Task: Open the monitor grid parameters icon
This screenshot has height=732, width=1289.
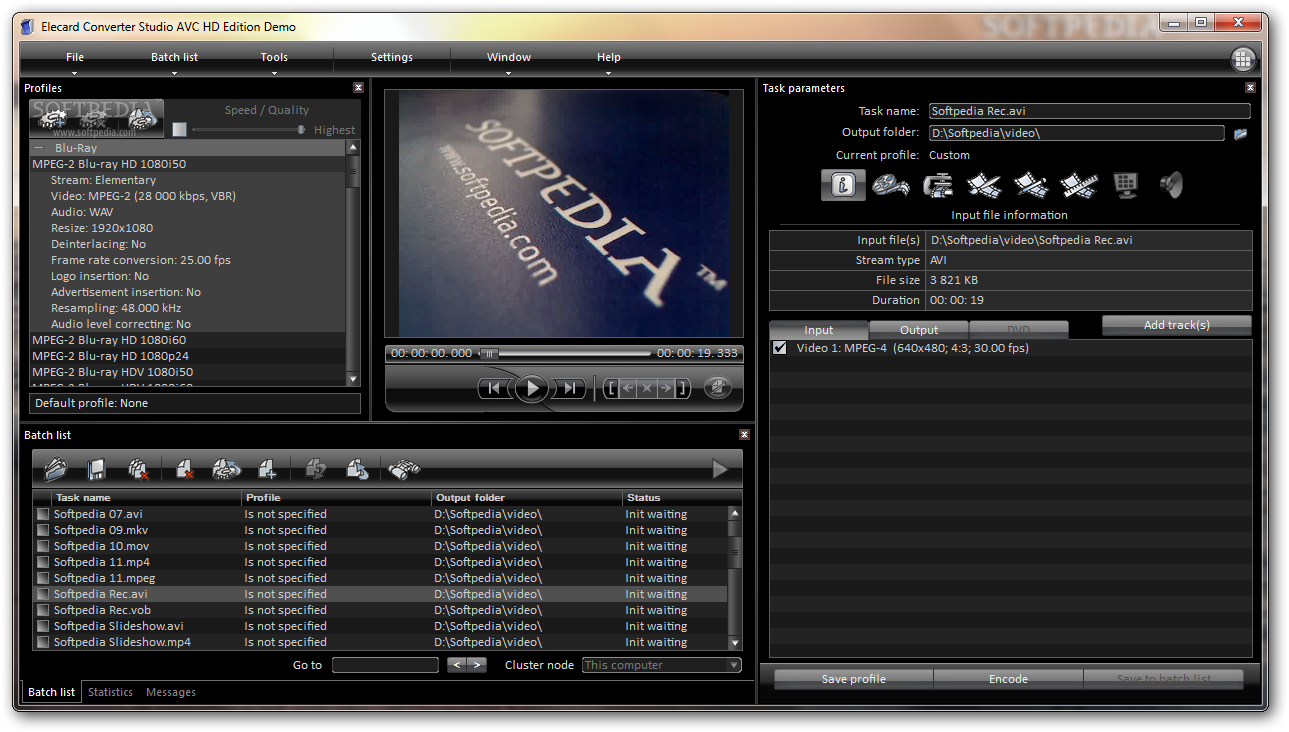Action: [x=1126, y=185]
